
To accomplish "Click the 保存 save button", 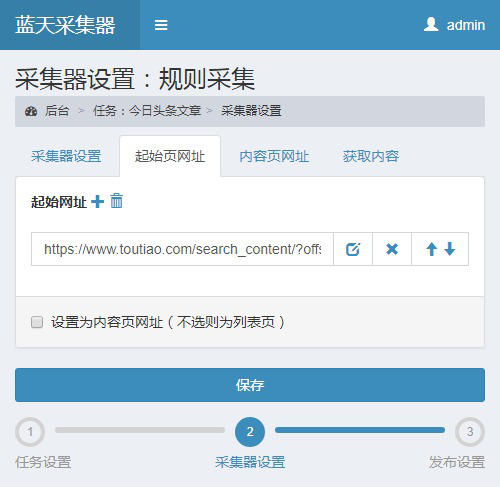I will coord(250,385).
